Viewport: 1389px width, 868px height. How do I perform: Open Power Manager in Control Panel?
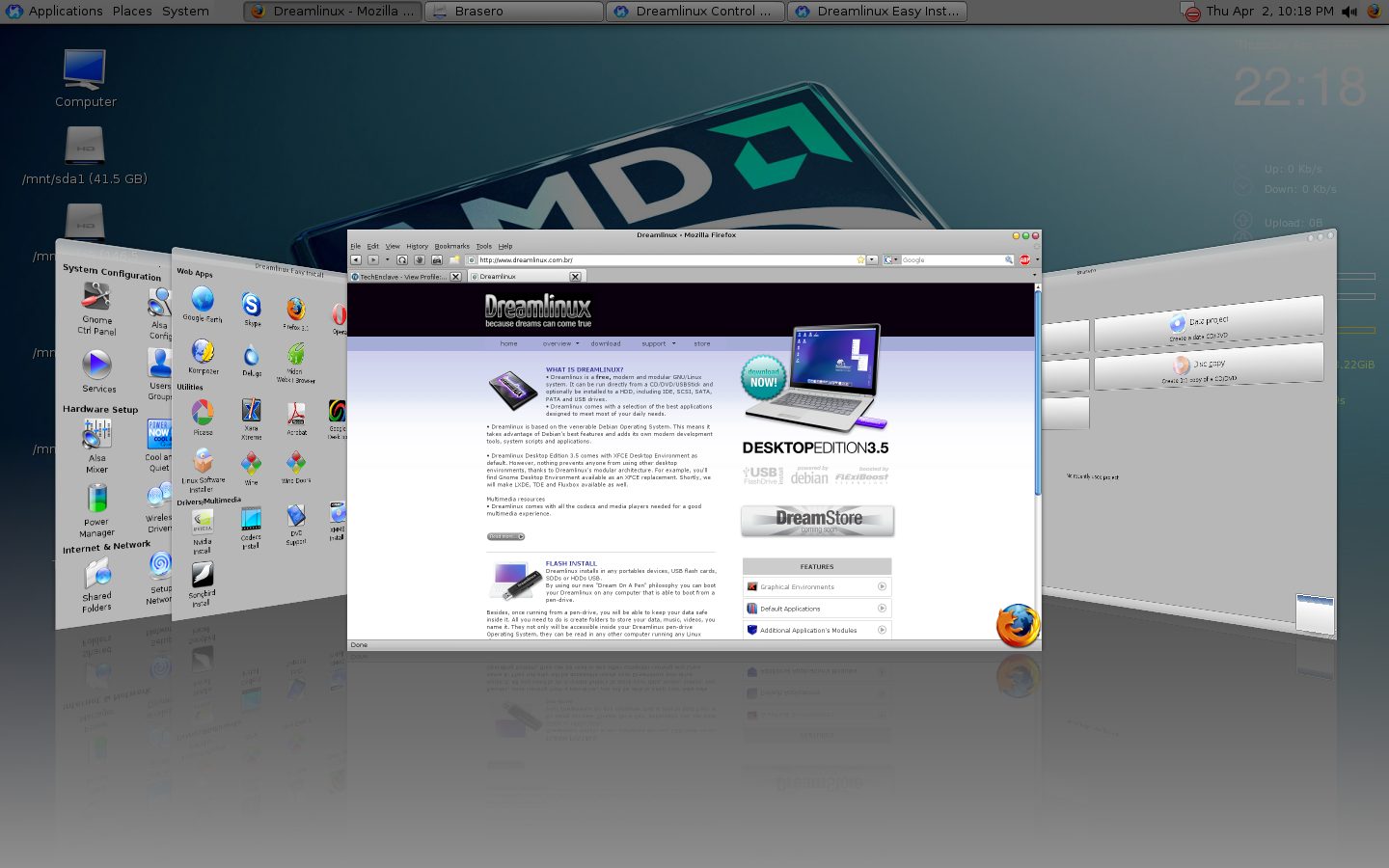(96, 499)
